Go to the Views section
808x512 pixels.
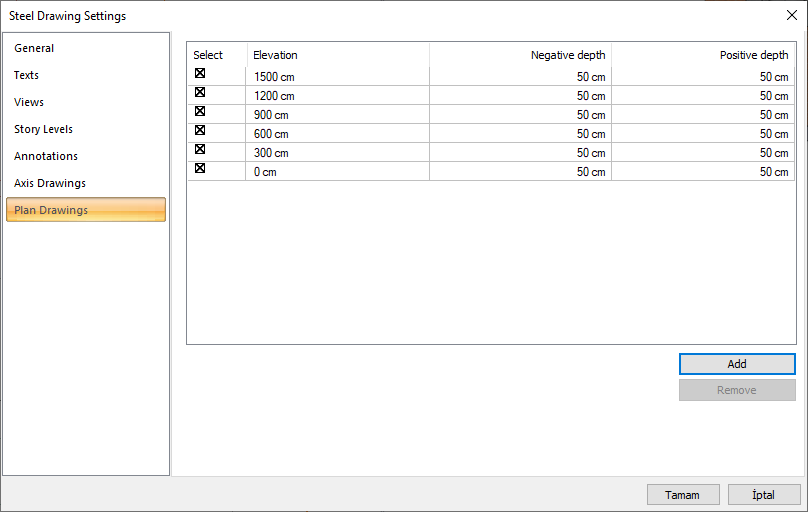(29, 102)
